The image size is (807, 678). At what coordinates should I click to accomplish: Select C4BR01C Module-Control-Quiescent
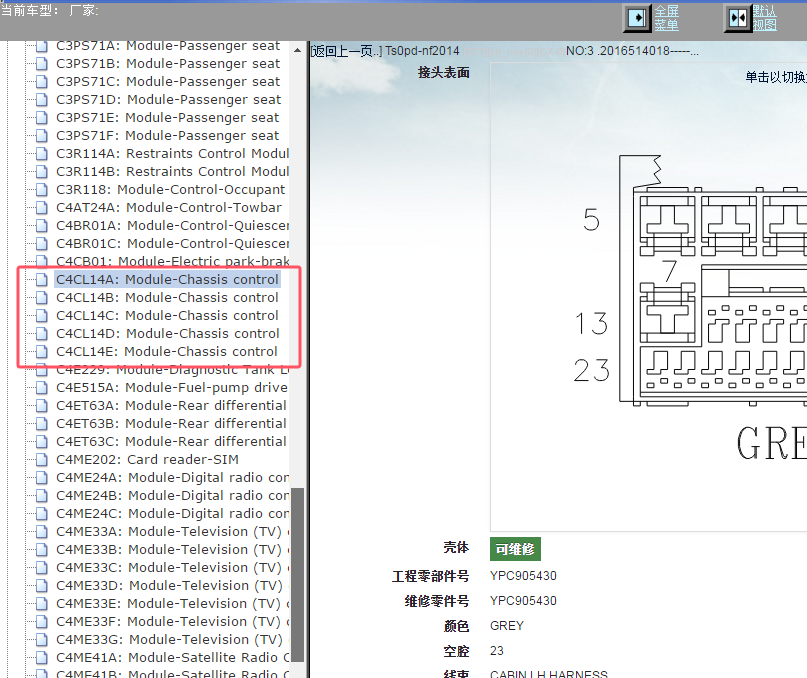coord(172,244)
